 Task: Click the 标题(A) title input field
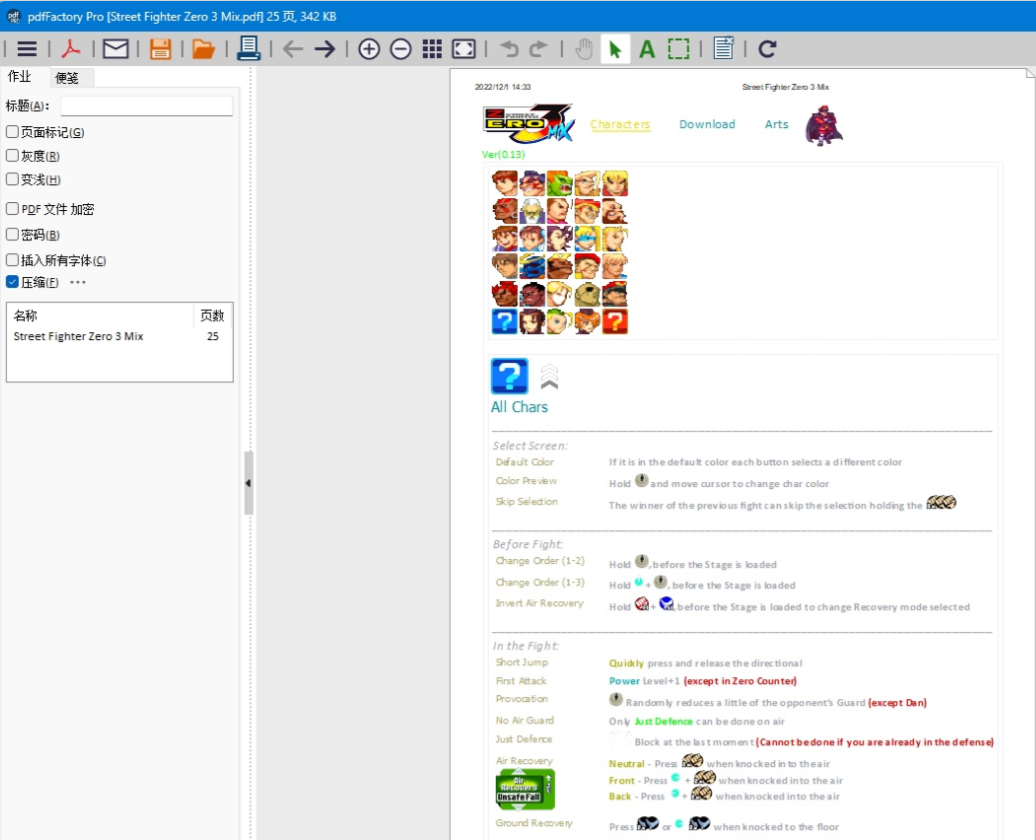point(147,106)
